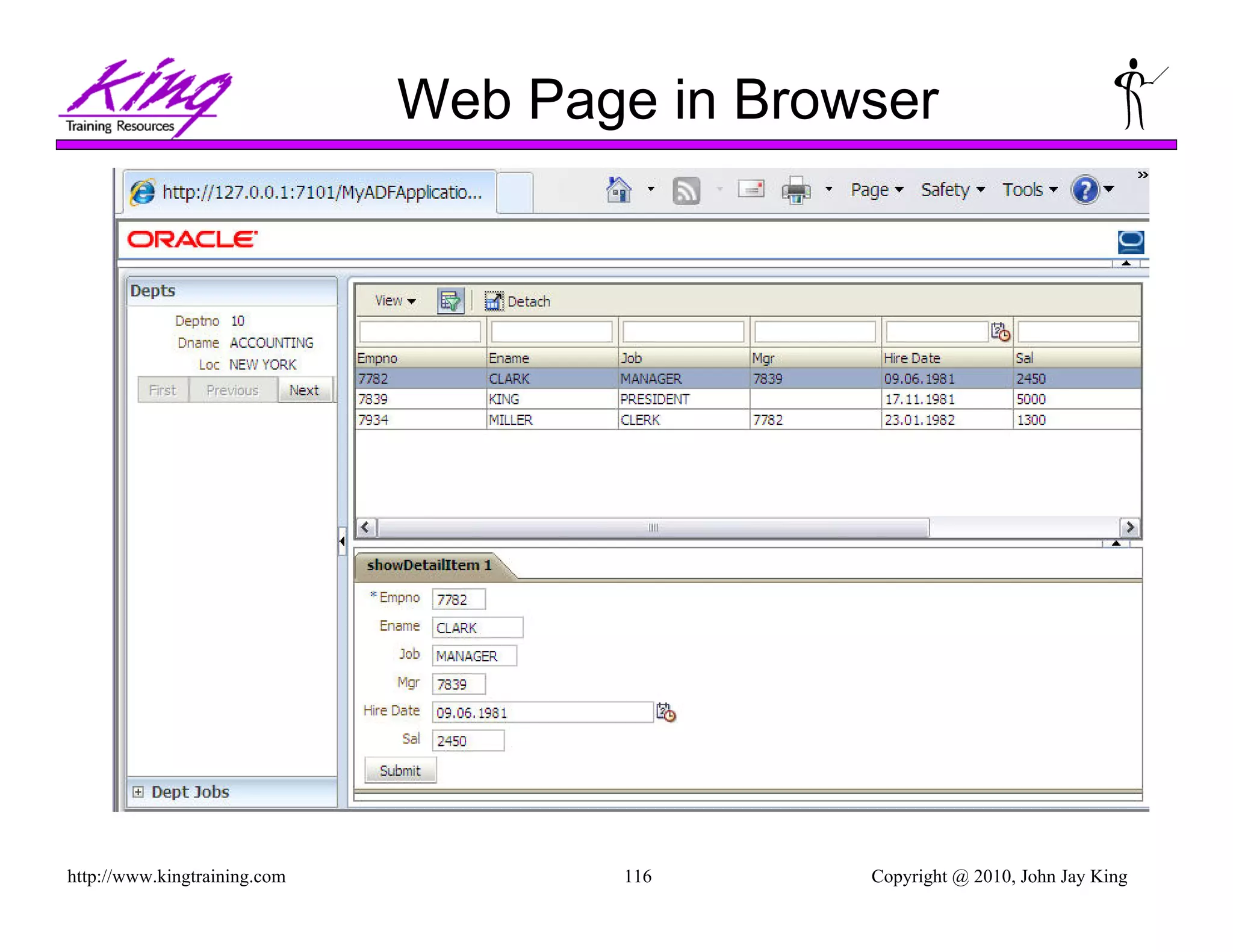Viewport: 1233px width, 952px height.
Task: Click the Detach table button
Action: (x=518, y=301)
